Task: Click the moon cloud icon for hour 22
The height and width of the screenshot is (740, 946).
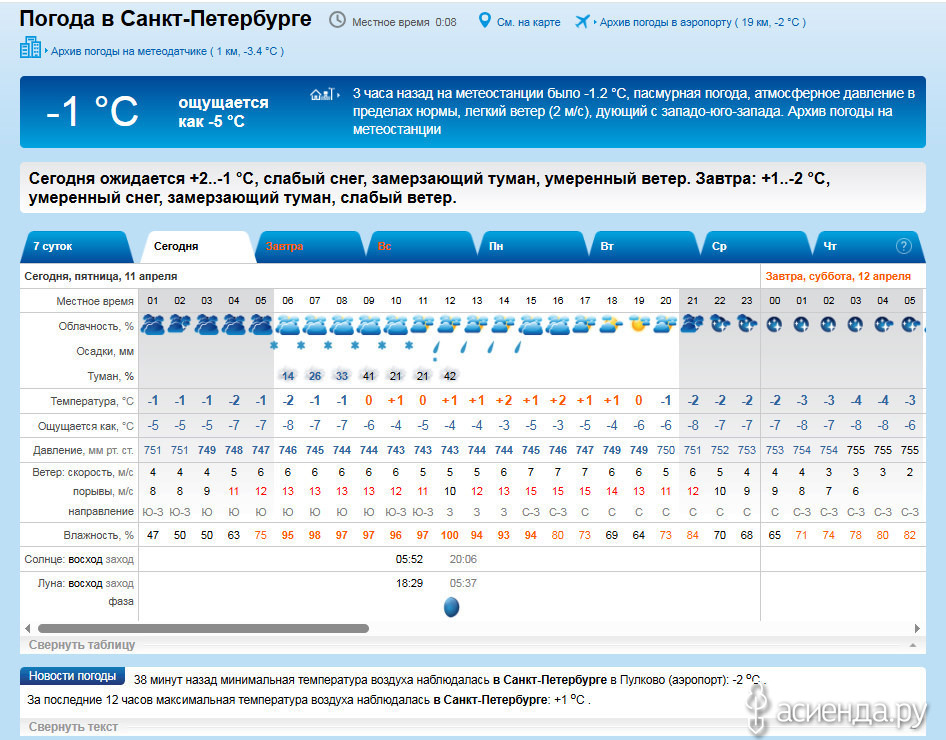Action: click(720, 324)
